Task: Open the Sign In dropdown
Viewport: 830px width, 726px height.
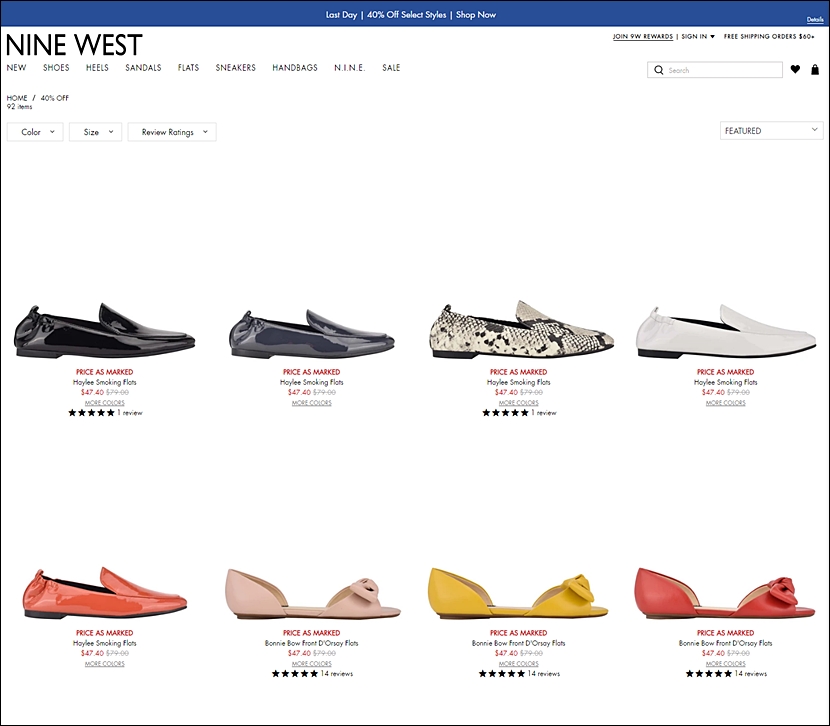Action: tap(698, 37)
